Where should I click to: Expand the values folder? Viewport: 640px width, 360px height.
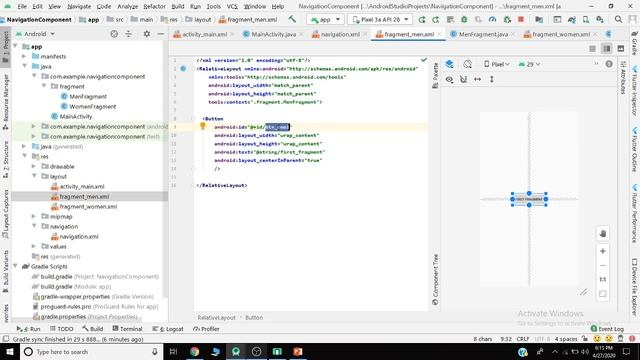click(x=34, y=246)
